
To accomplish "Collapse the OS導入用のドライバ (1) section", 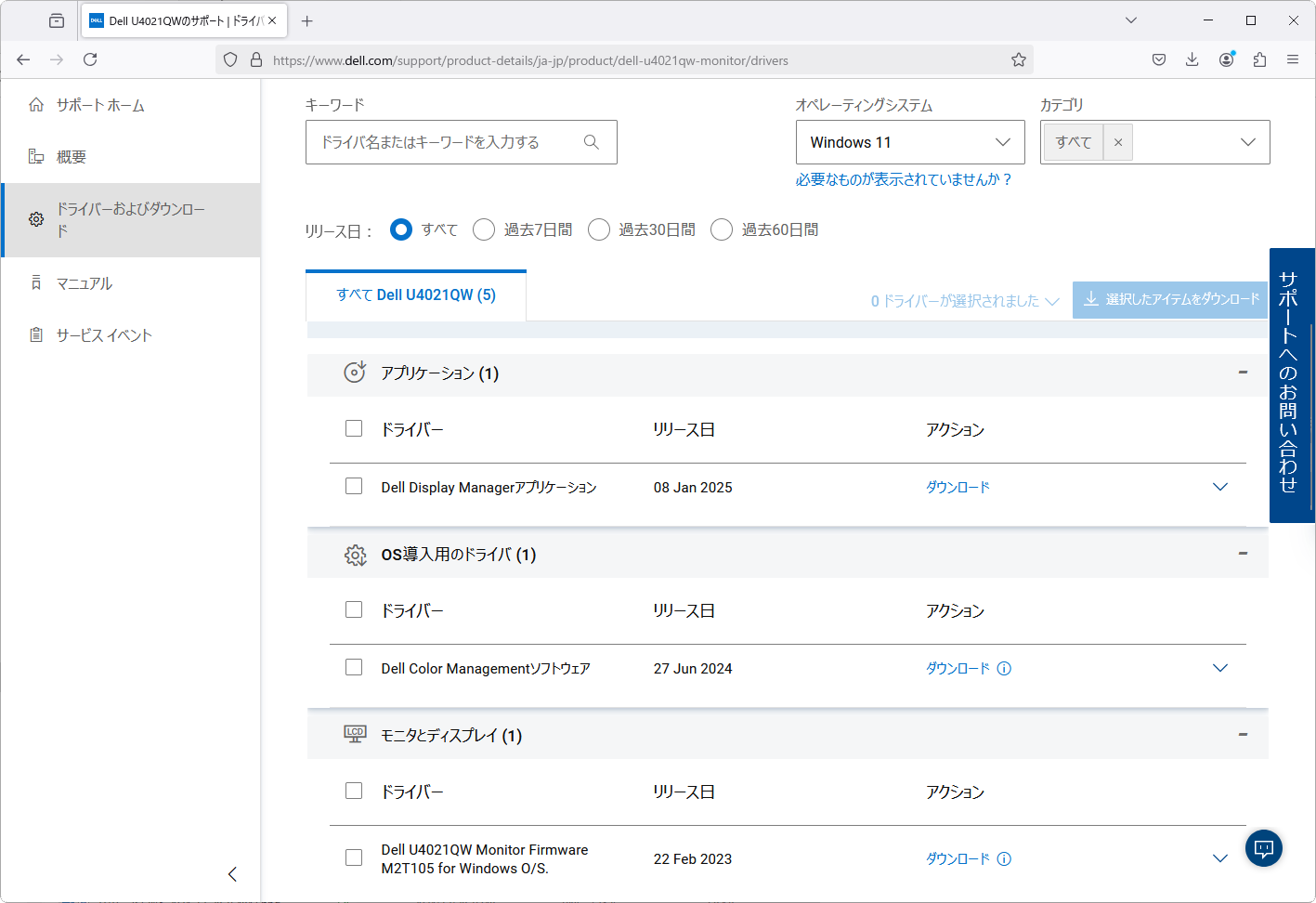I will pos(1243,554).
